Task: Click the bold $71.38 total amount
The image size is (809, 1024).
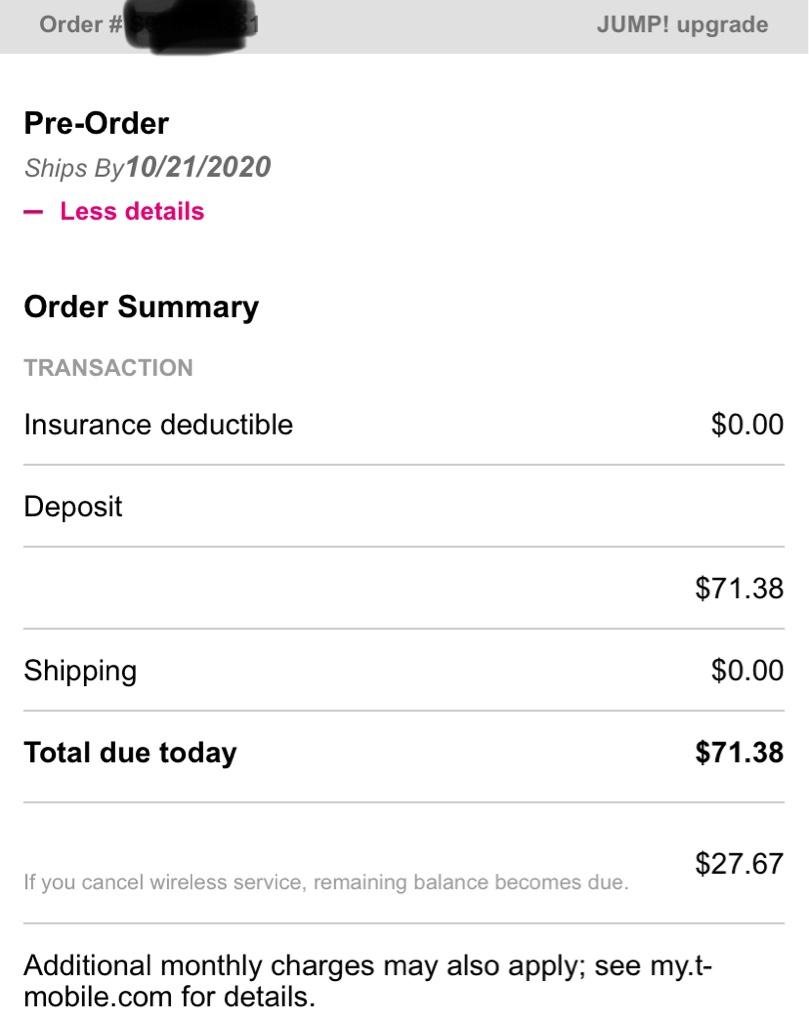Action: [739, 752]
